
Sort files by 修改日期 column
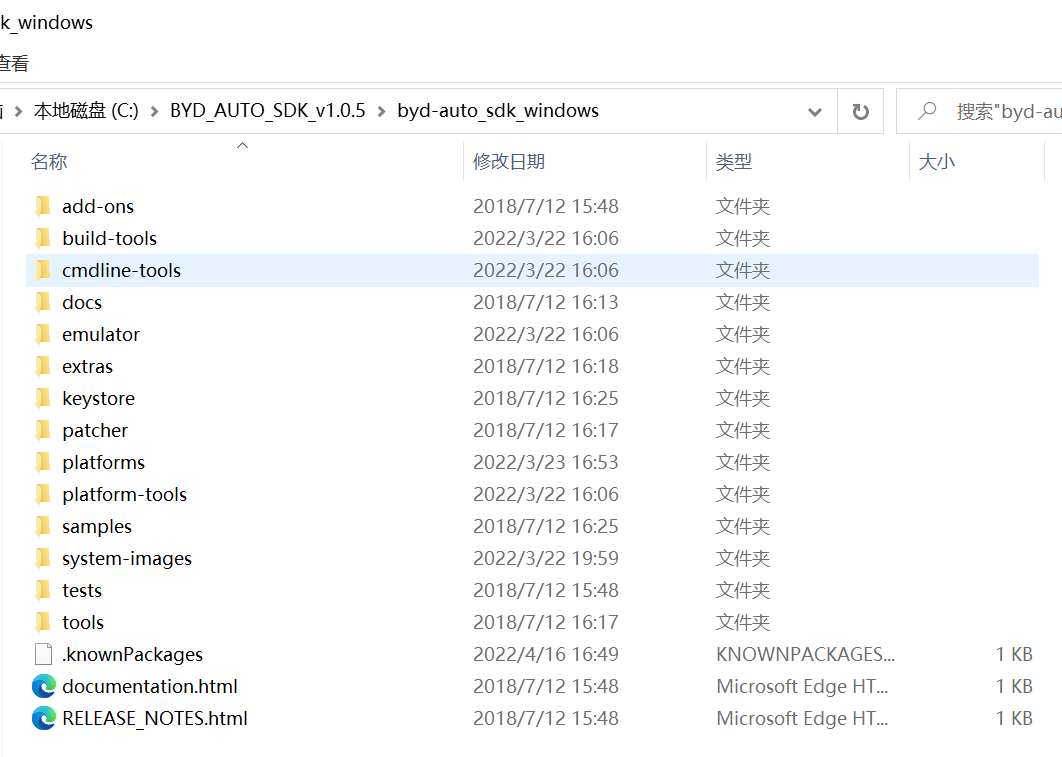[509, 161]
